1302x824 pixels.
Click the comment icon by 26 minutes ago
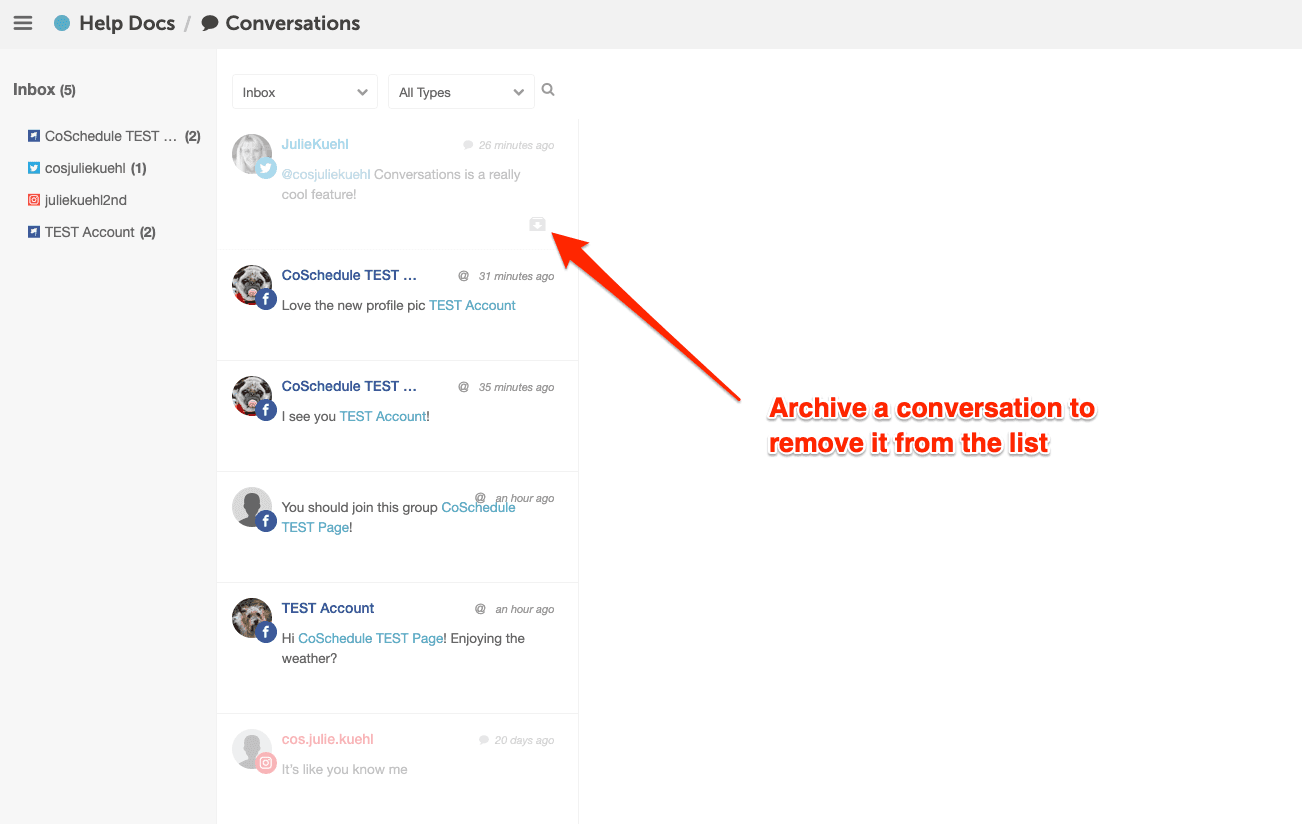468,145
